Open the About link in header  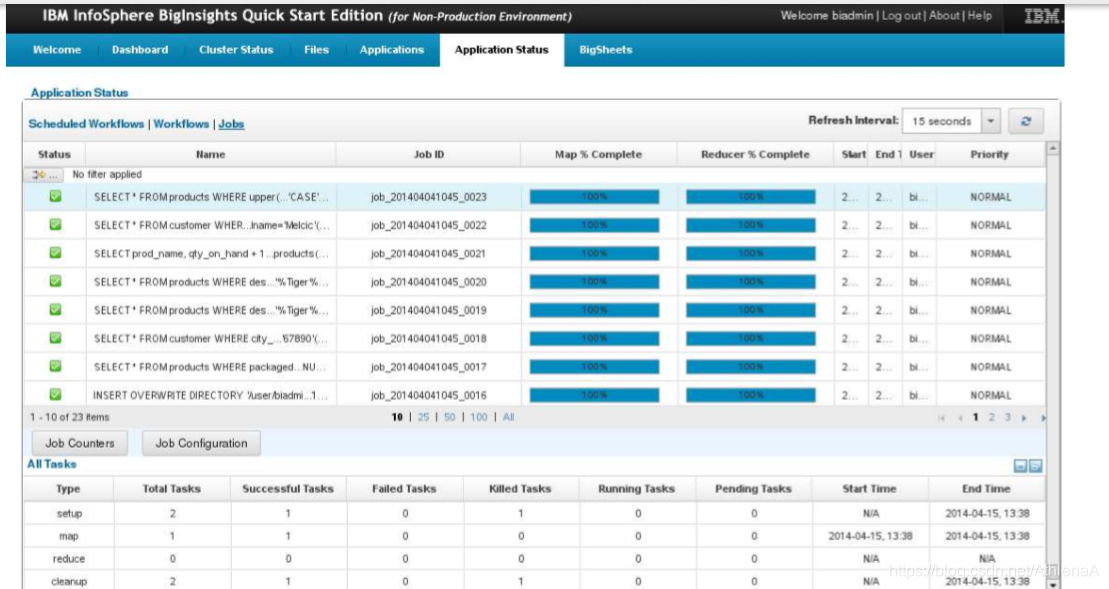[x=944, y=16]
